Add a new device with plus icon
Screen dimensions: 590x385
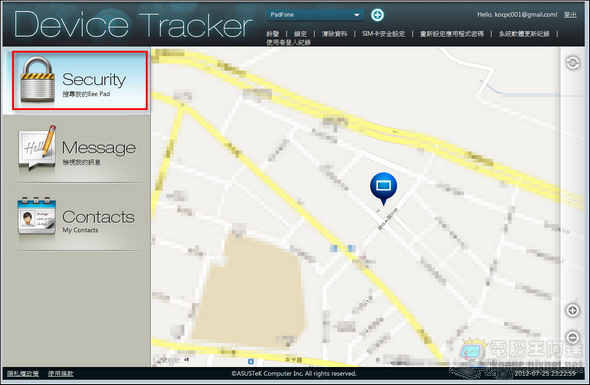pos(377,15)
